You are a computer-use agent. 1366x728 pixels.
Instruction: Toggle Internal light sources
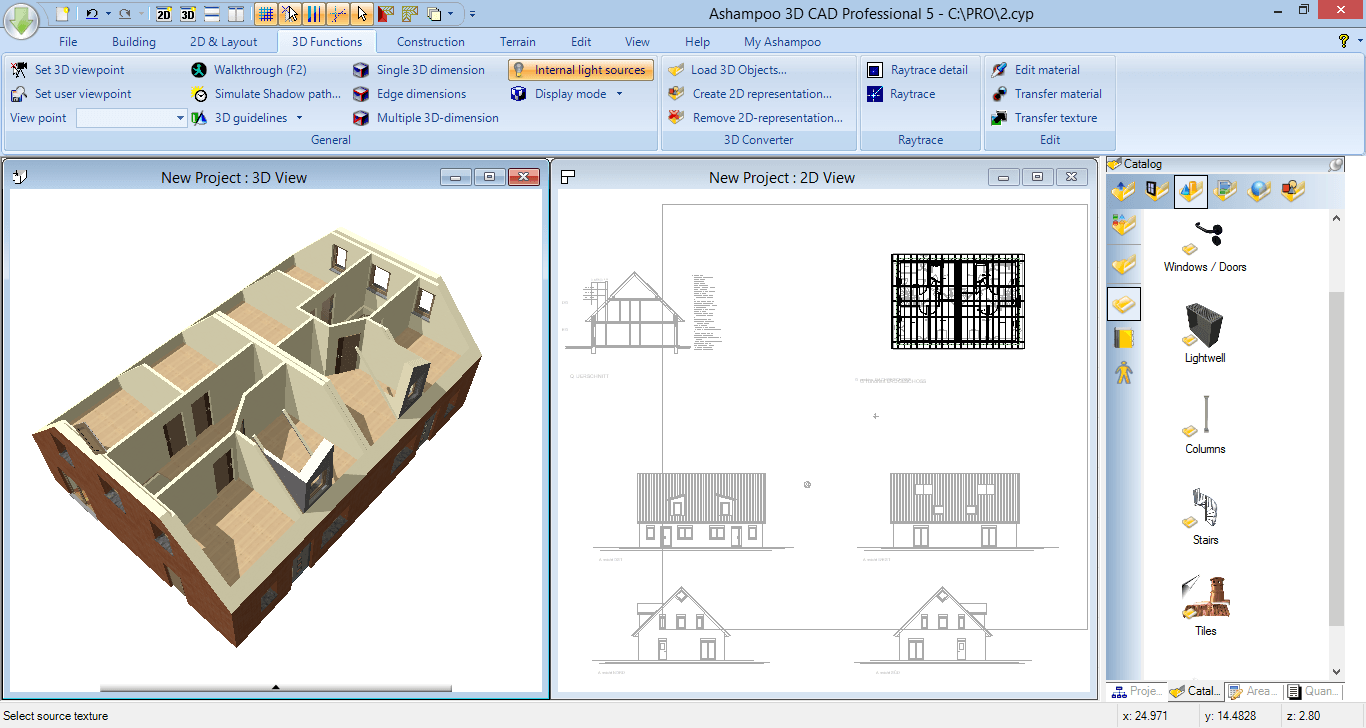tap(581, 70)
